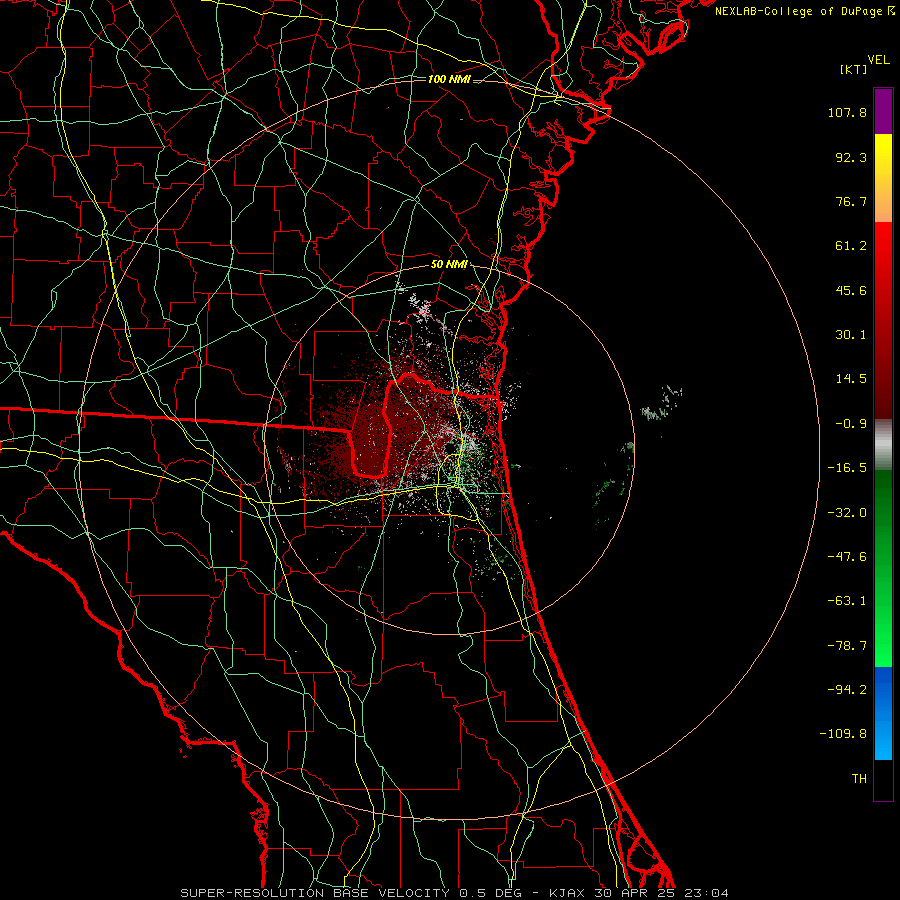Image resolution: width=900 pixels, height=900 pixels.
Task: Click the gray near-zero segment of the color bar
Action: pyautogui.click(x=883, y=444)
